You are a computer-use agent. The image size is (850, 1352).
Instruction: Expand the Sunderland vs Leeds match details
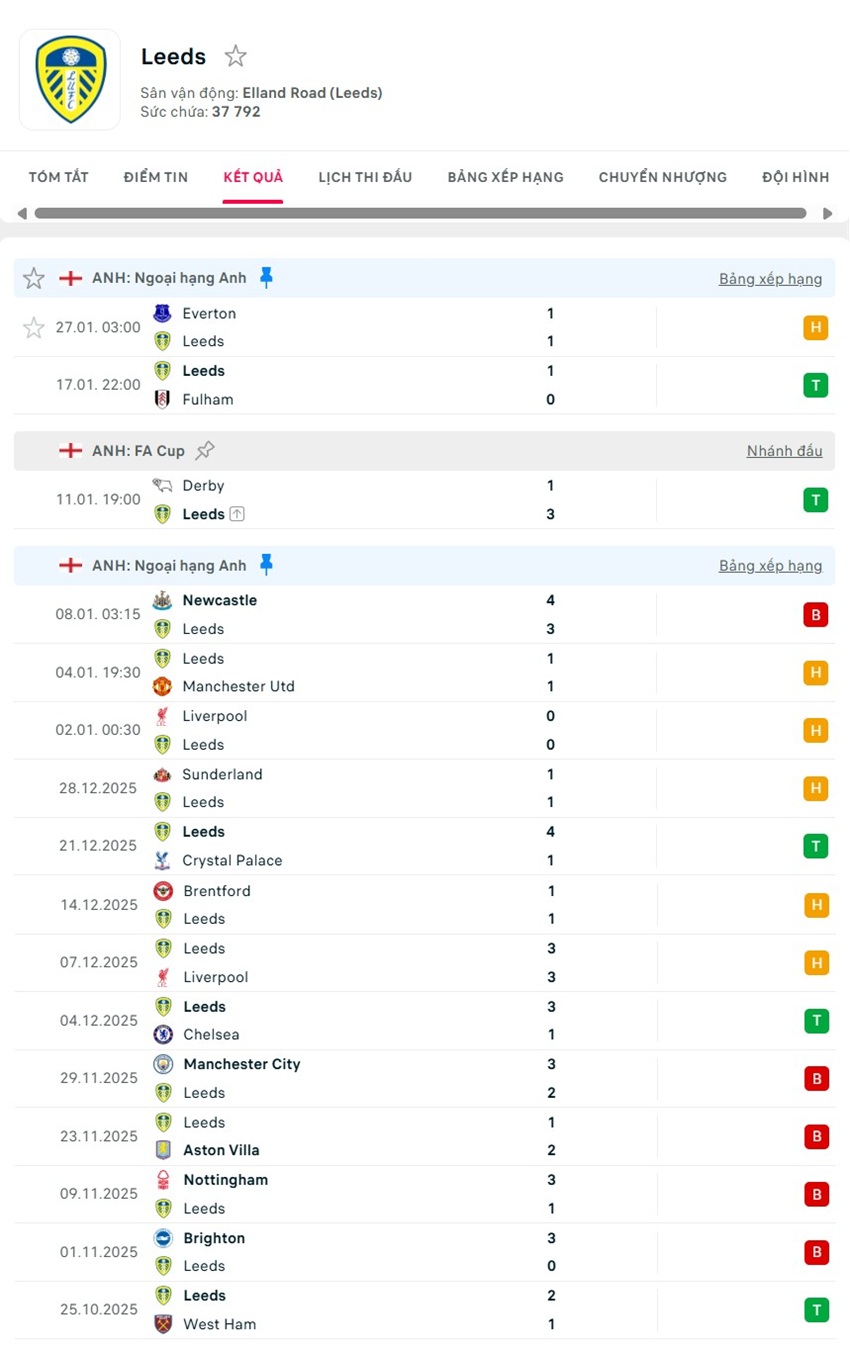click(400, 788)
